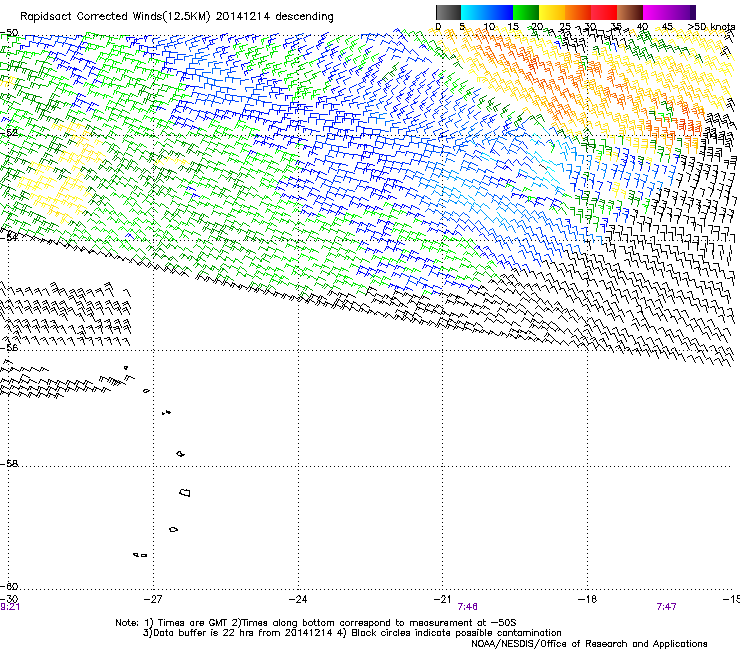Click the '45' label on the speed scale
This screenshot has height=650, width=740.
pyautogui.click(x=667, y=26)
